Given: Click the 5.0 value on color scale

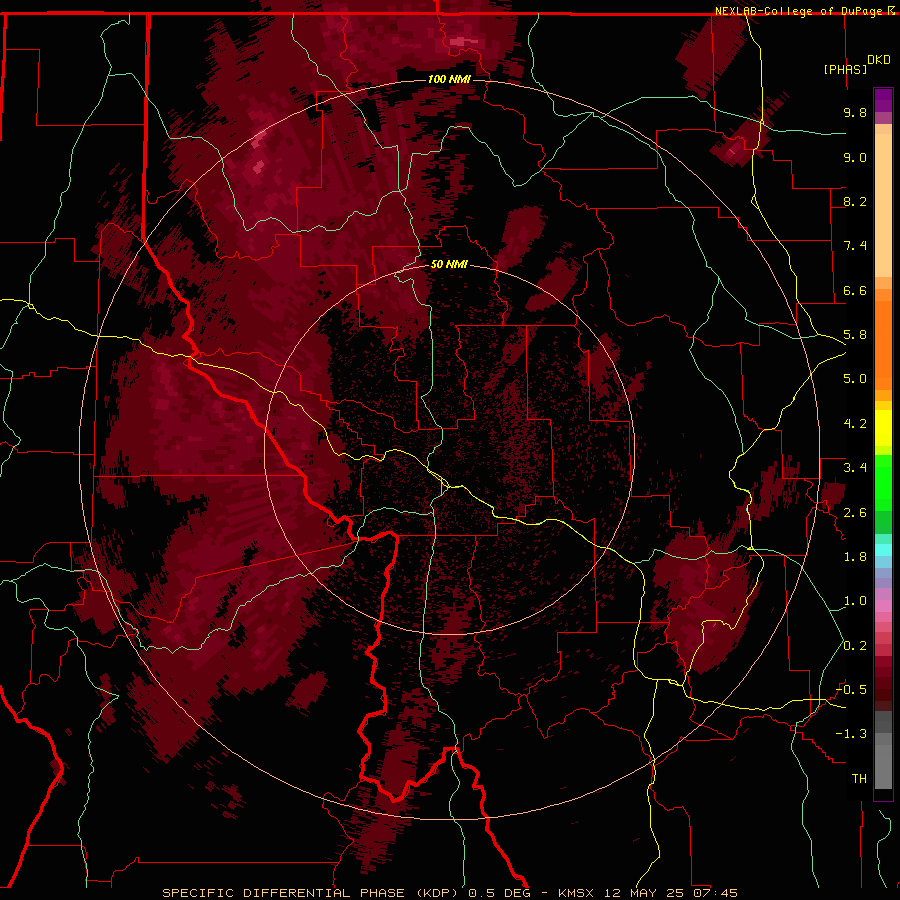Looking at the screenshot, I should (855, 379).
